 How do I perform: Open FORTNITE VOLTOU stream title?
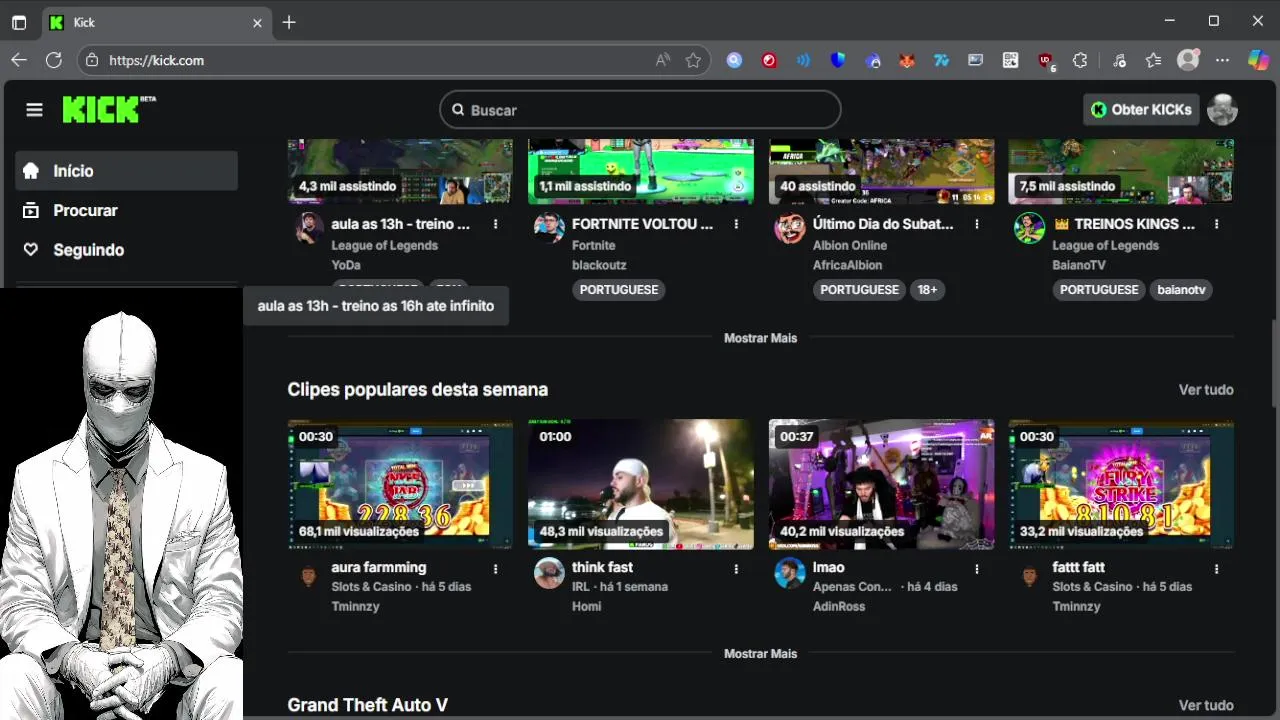click(x=643, y=224)
